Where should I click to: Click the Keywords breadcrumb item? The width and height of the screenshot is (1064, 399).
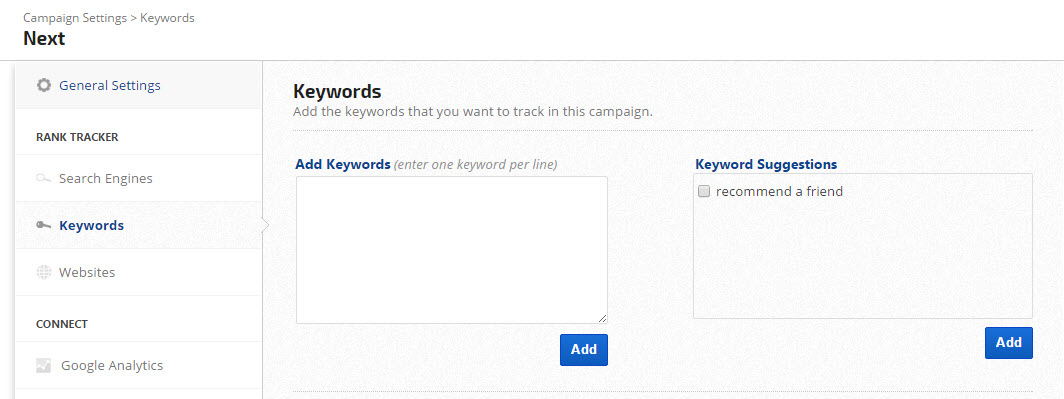(168, 18)
